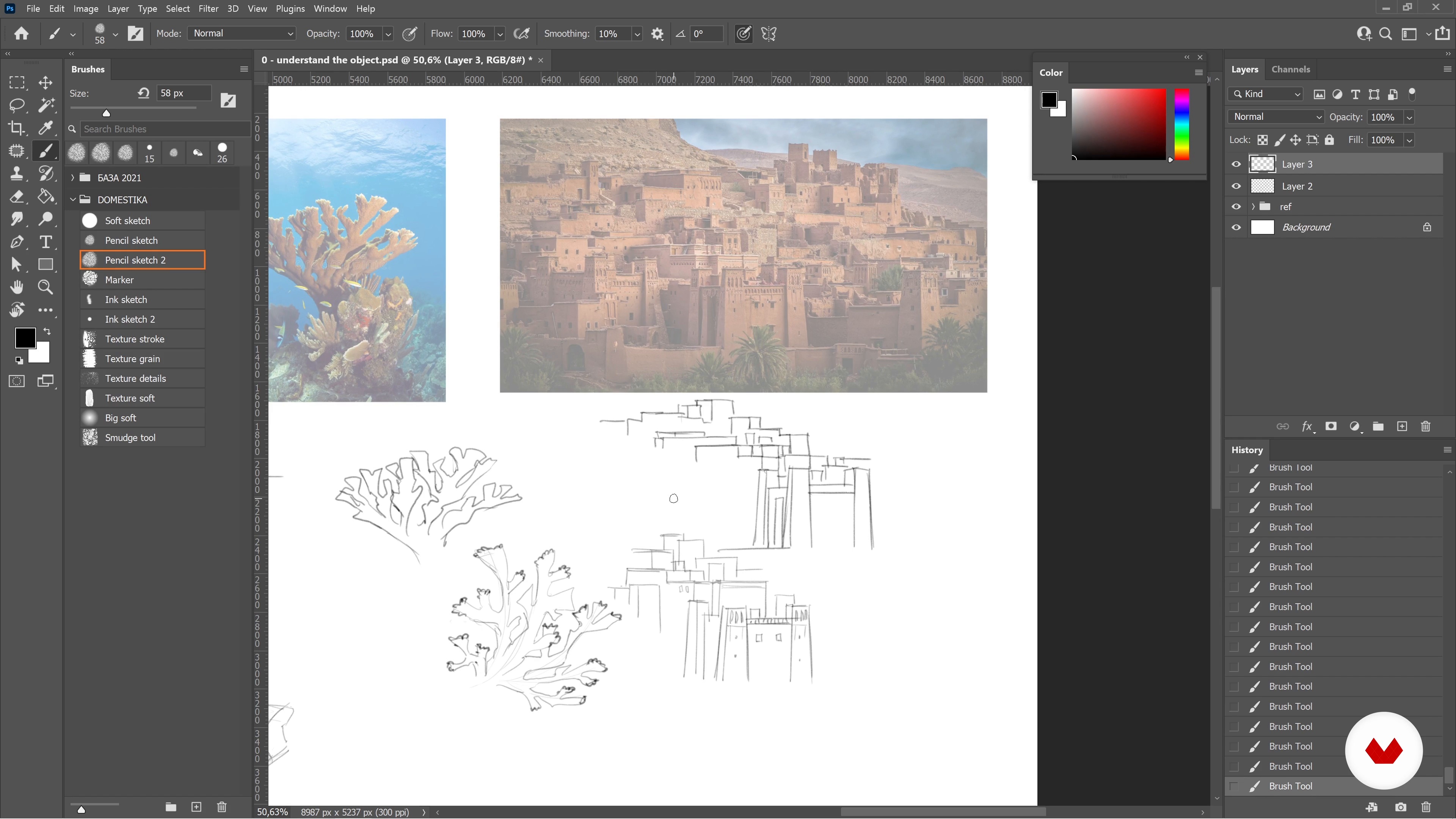
Task: Open the Layer menu
Action: coord(118,8)
